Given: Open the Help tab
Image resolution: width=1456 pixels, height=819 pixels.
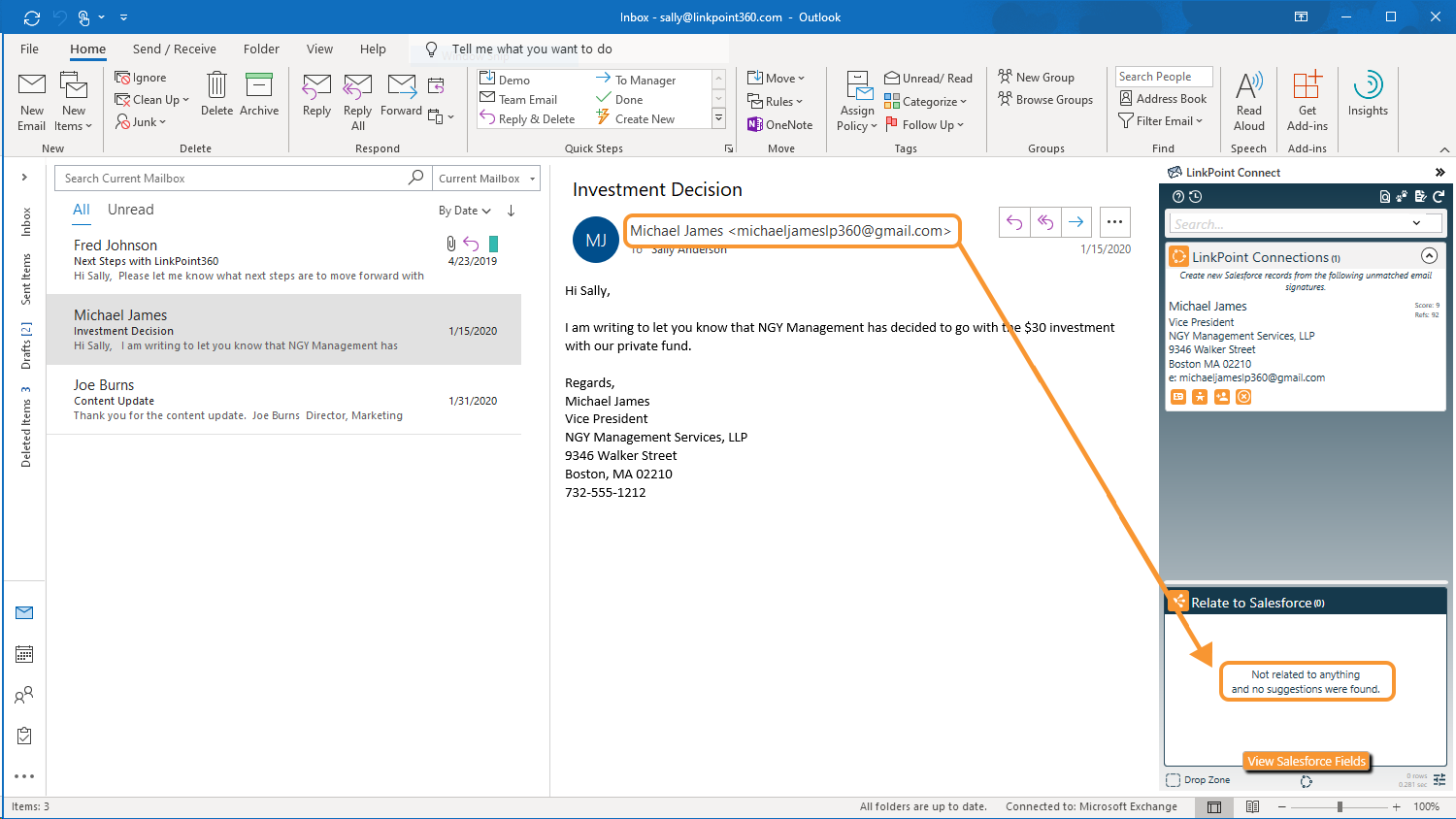Looking at the screenshot, I should coord(373,49).
